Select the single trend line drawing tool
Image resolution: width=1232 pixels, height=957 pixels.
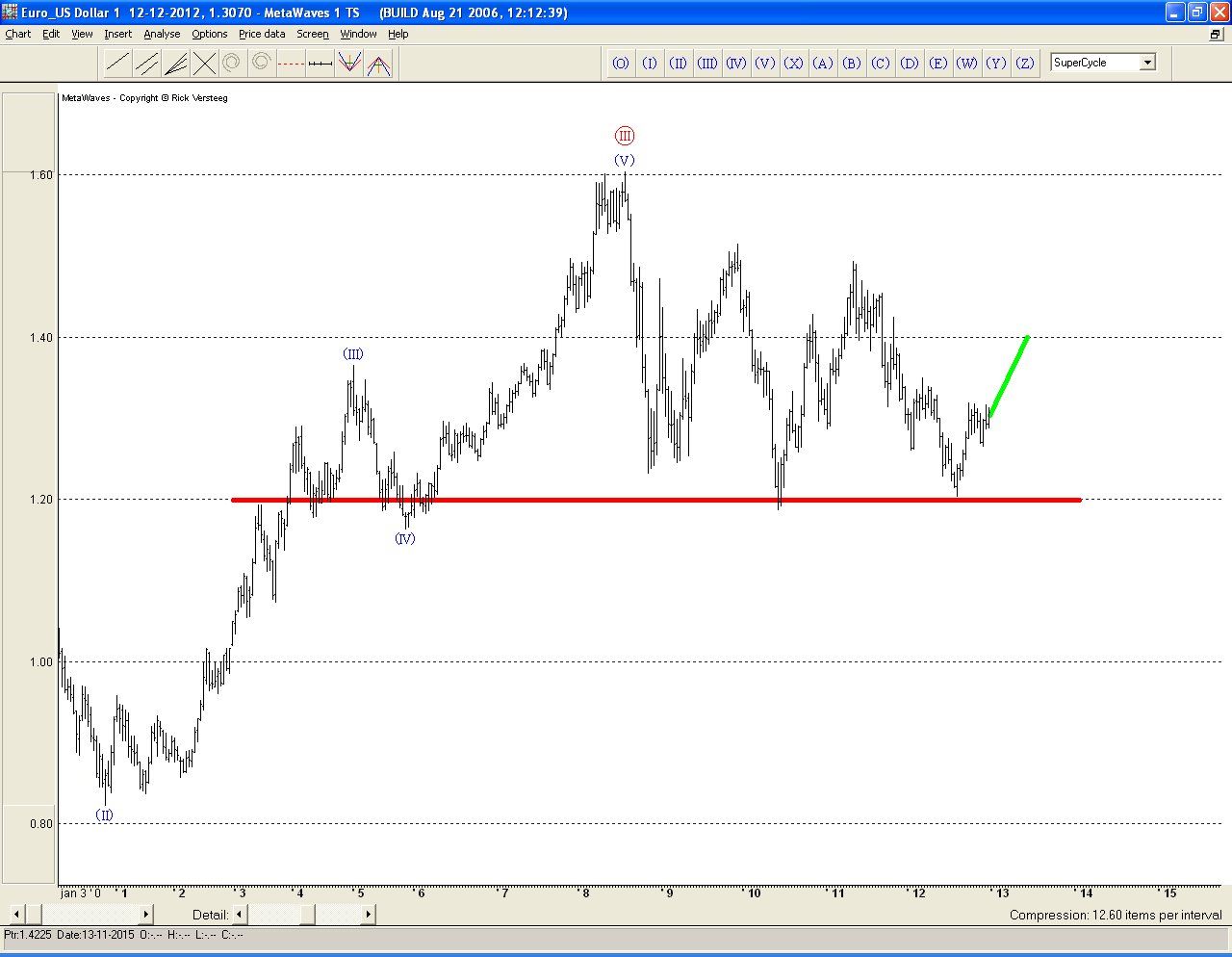pos(117,64)
